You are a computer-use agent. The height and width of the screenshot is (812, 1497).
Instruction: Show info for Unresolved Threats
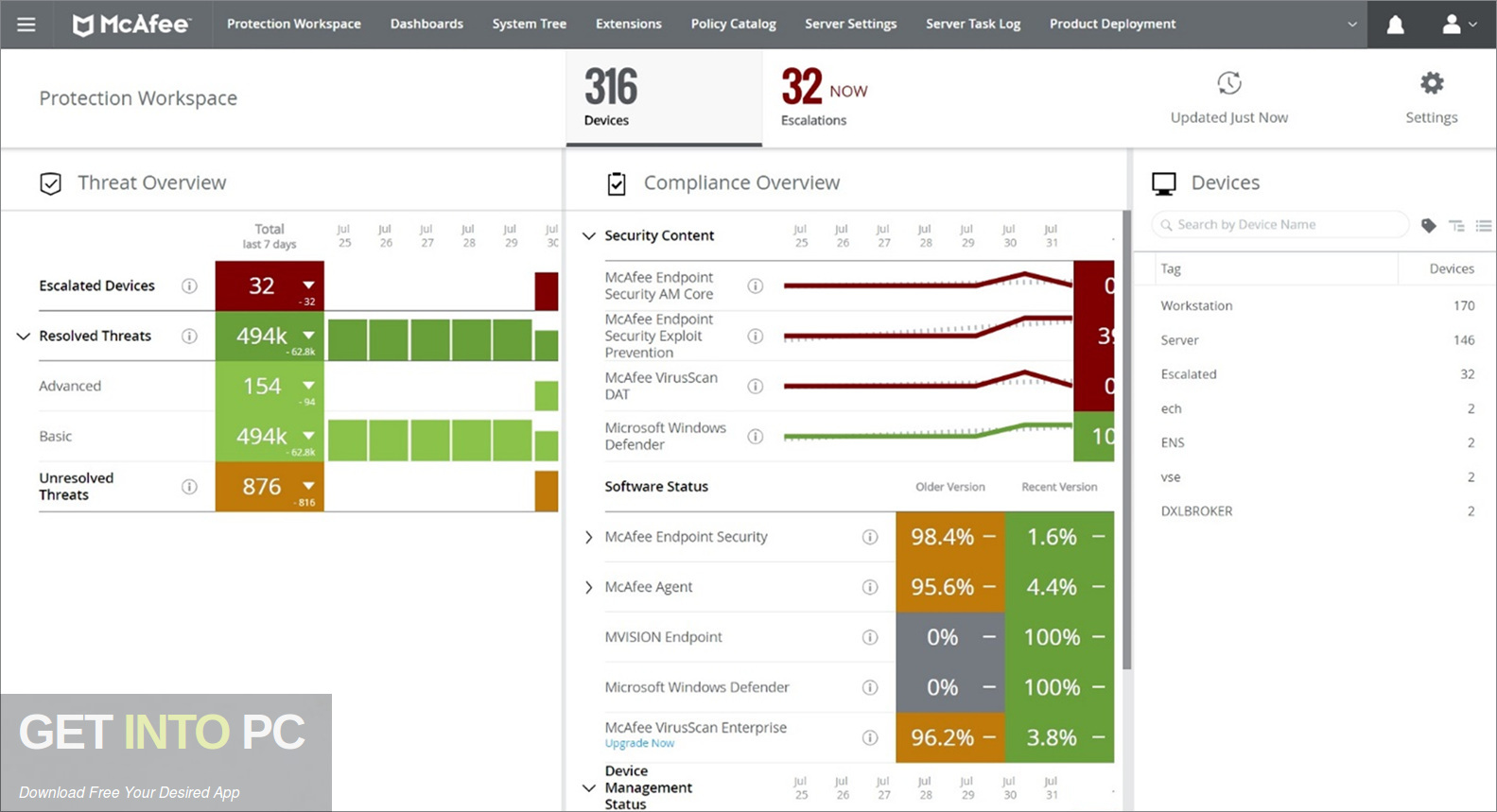tap(189, 486)
